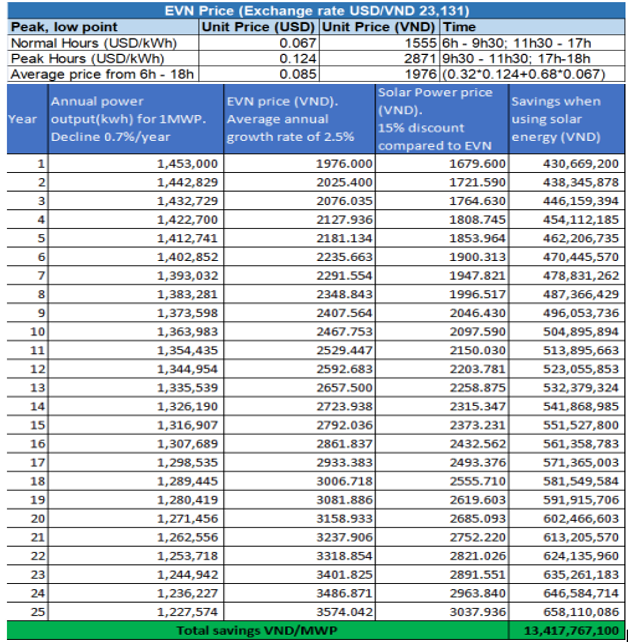Click 'Average price from 6h - 18h' cell

click(x=103, y=74)
